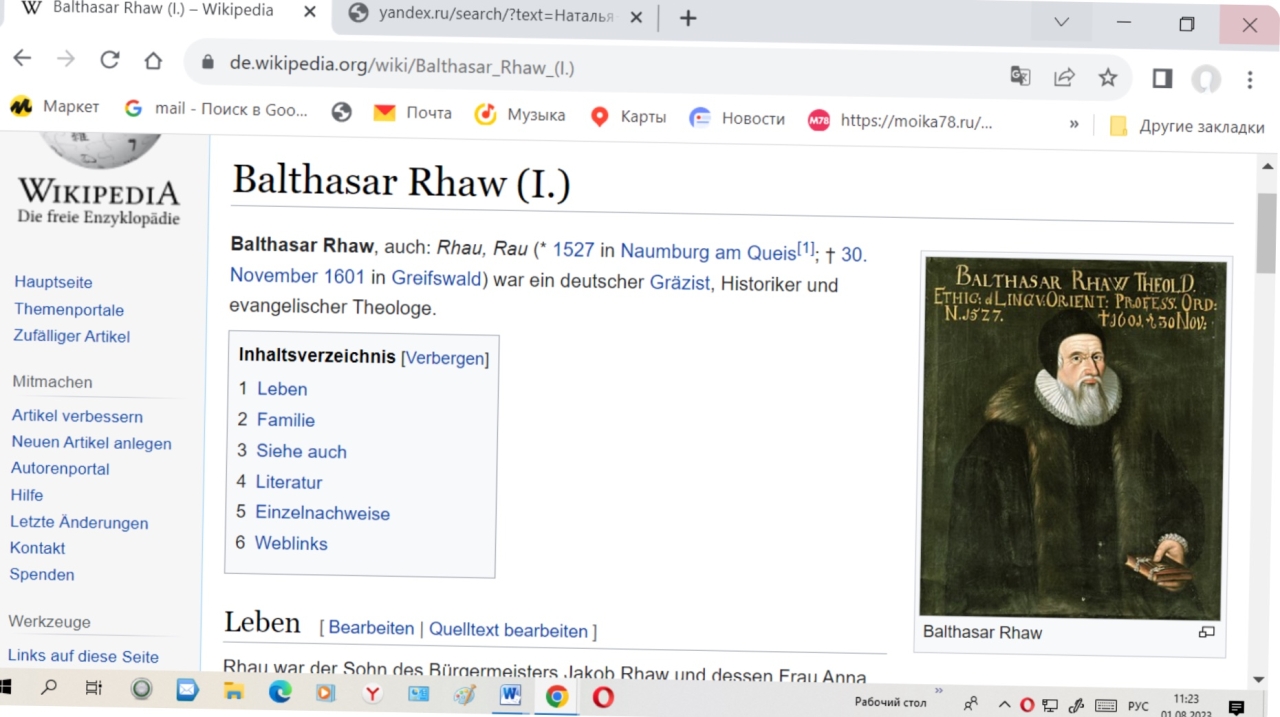Go to browser home page icon

point(153,61)
